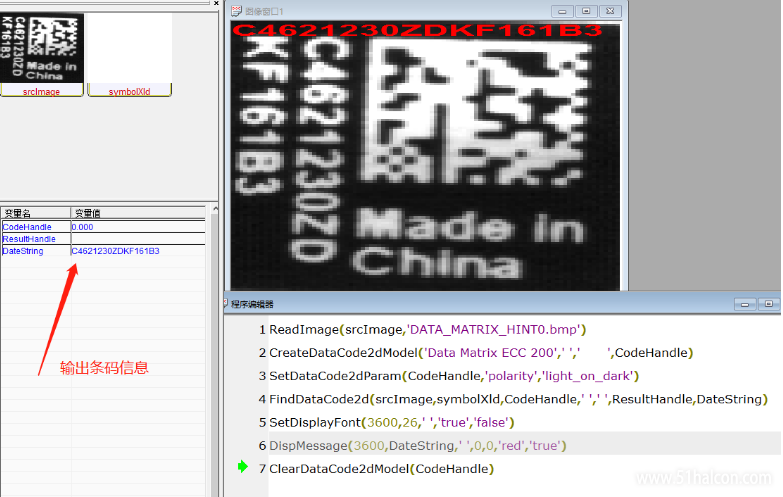Maximize the program editor window

click(x=769, y=304)
